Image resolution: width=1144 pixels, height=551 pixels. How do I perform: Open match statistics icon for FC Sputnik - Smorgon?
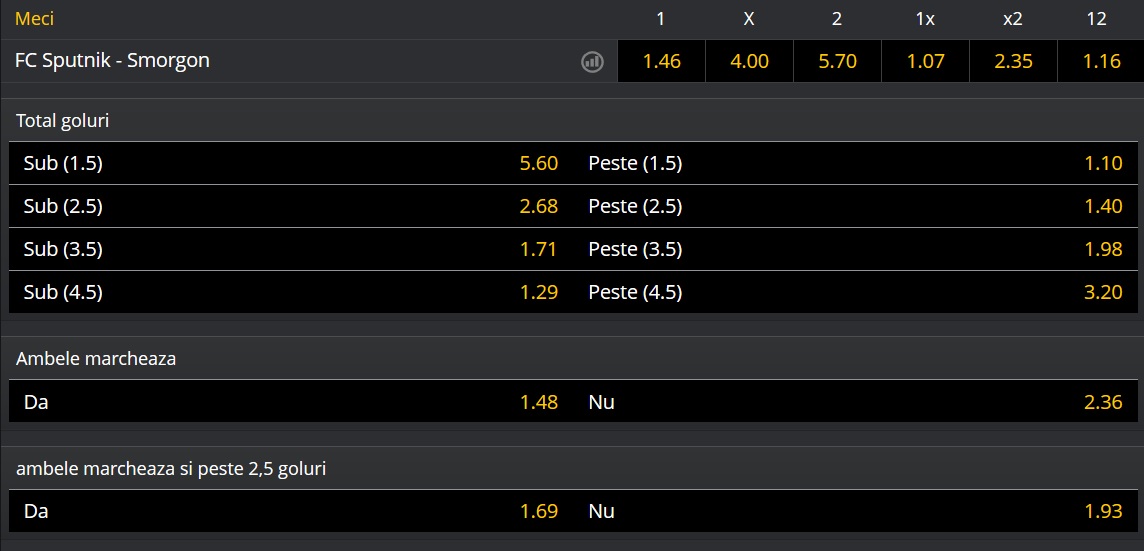point(592,62)
